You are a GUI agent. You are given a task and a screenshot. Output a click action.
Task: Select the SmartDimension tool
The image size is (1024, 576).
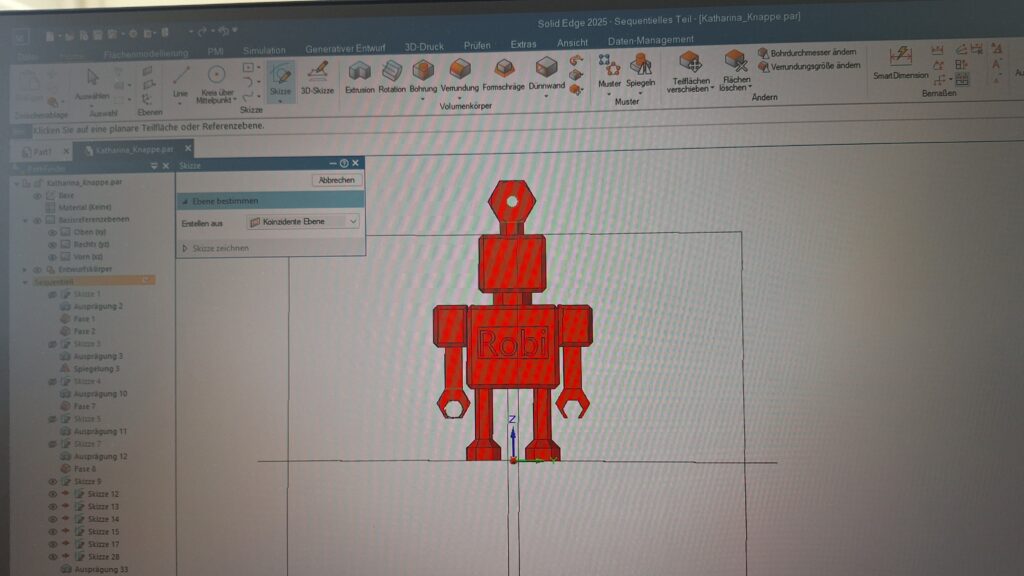tap(900, 59)
